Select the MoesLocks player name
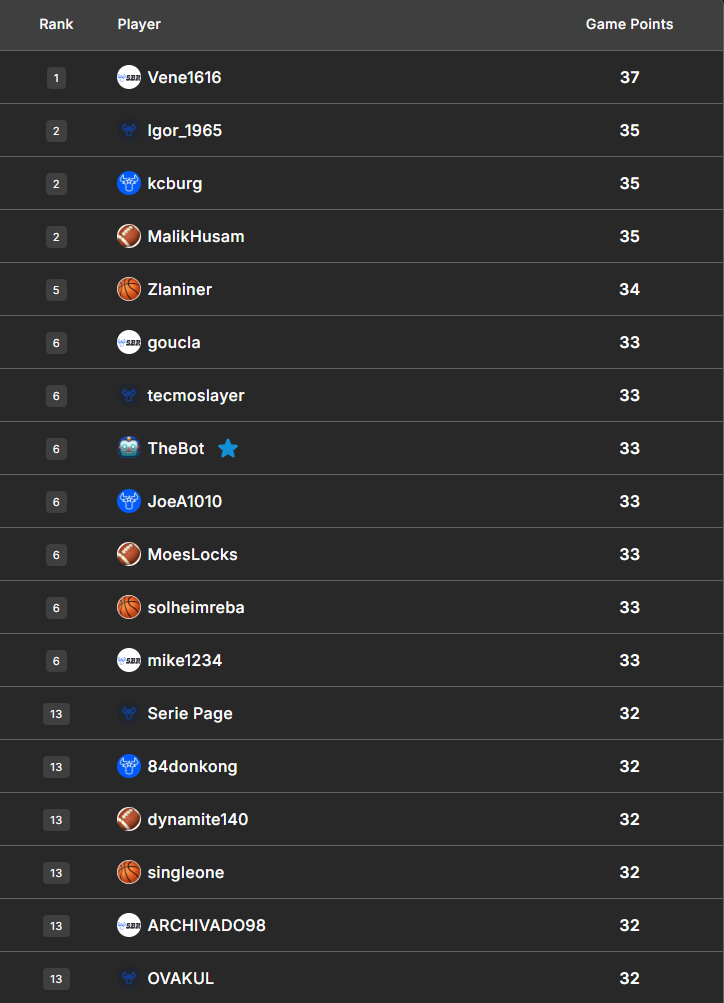724x1003 pixels. [192, 554]
